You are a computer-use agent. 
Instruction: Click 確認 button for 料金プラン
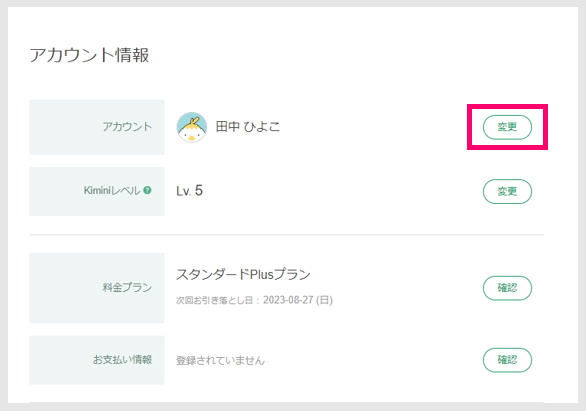point(507,288)
